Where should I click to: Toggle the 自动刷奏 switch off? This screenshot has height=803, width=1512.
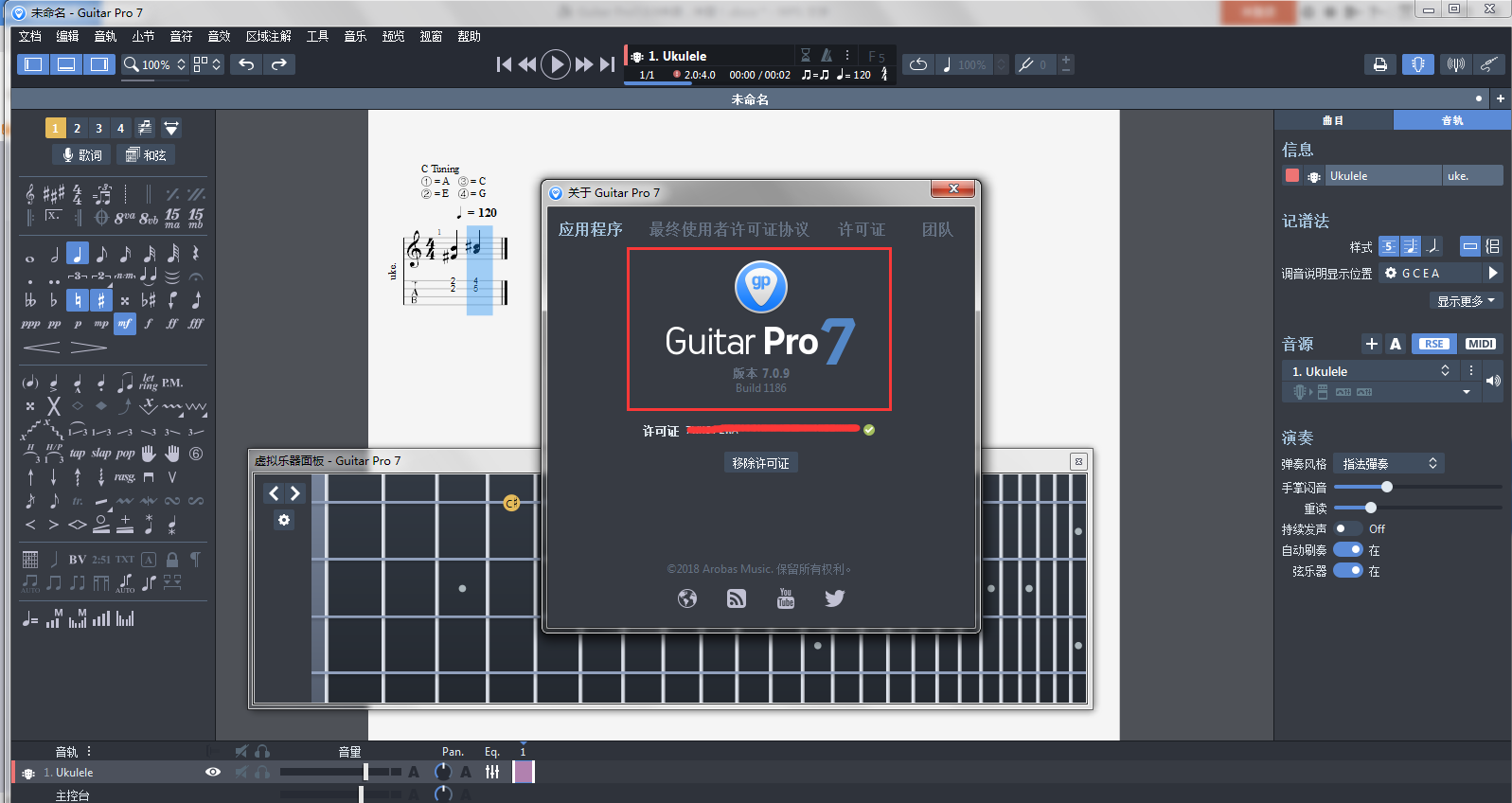(1347, 550)
